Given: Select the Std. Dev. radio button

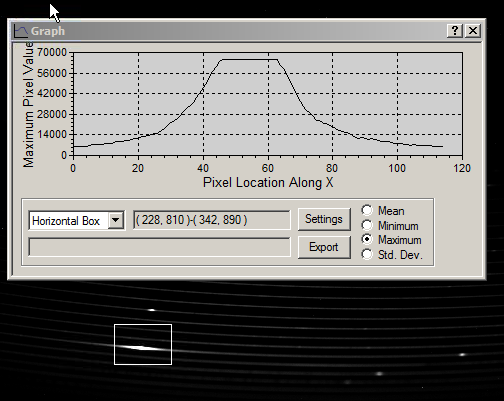Looking at the screenshot, I should [367, 254].
